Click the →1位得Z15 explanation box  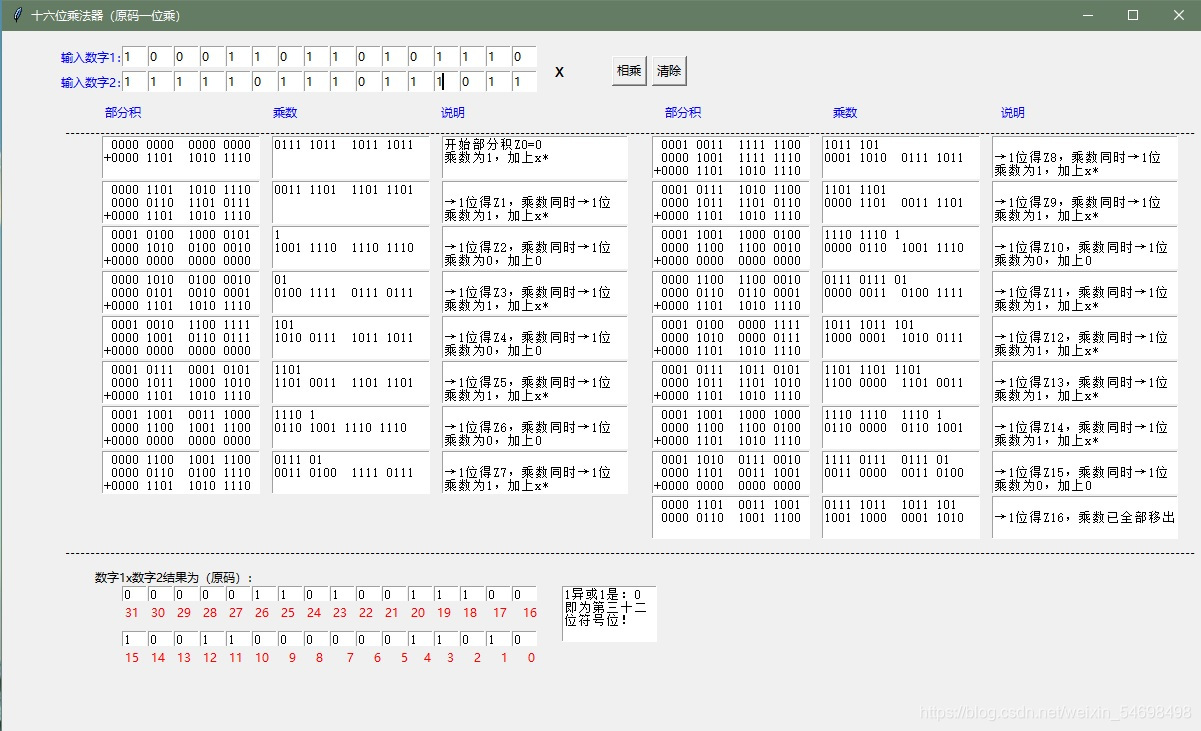pyautogui.click(x=1085, y=472)
